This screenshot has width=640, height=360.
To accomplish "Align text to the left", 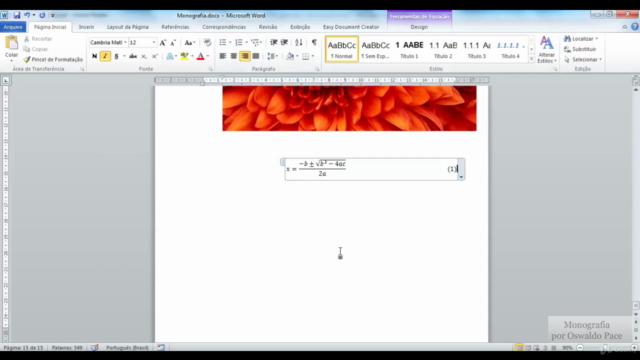I will click(223, 56).
